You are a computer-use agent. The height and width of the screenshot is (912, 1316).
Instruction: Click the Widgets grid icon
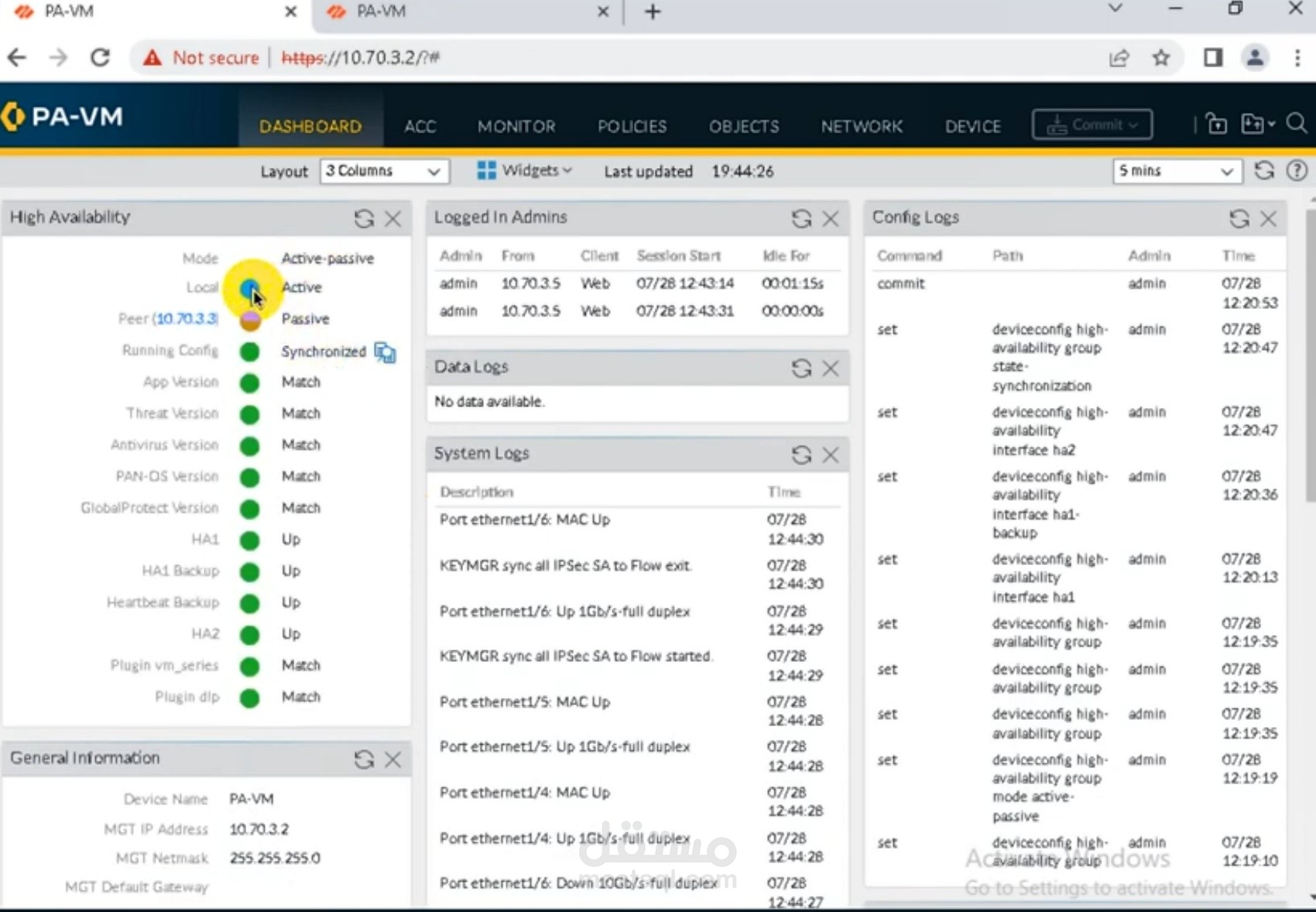coord(486,170)
